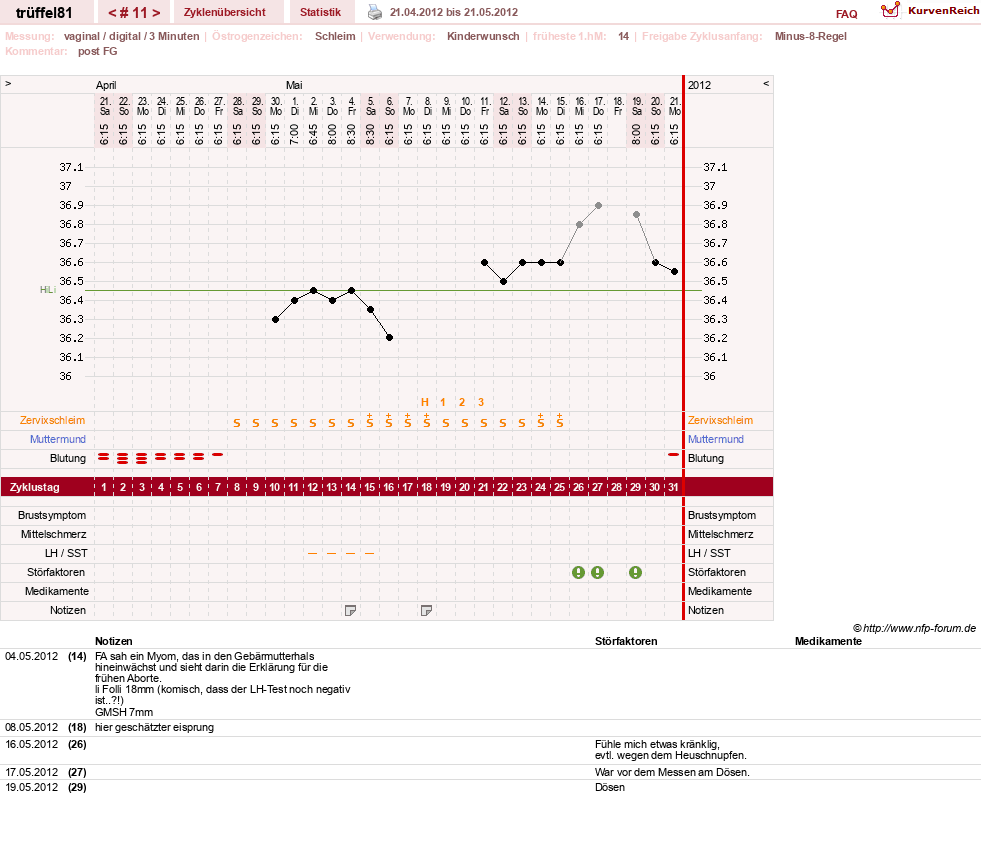Viewport: 981px width, 846px height.
Task: Click the S+ mucus symbol on day 15
Action: click(x=370, y=420)
